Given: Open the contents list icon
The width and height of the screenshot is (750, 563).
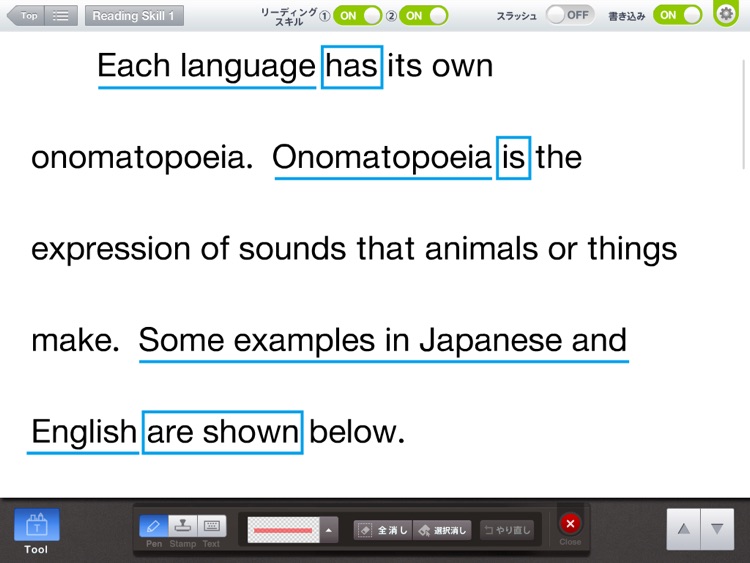Looking at the screenshot, I should [61, 16].
